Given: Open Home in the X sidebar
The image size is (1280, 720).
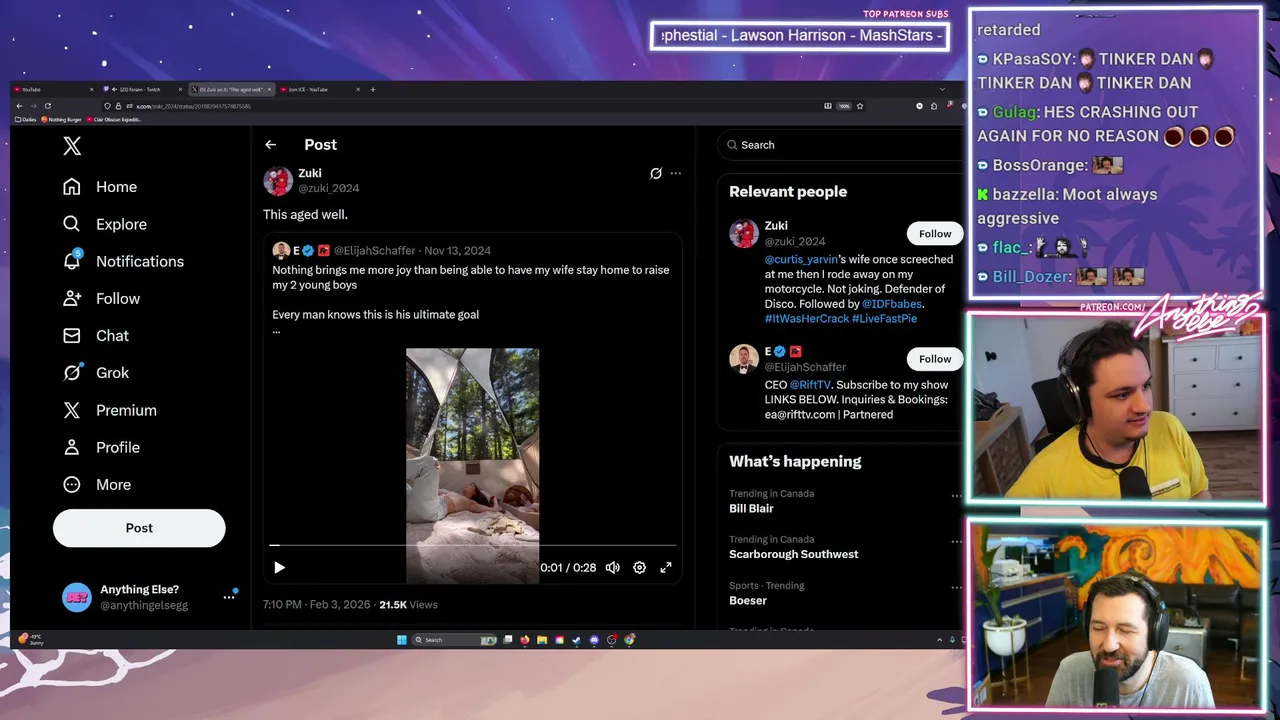Looking at the screenshot, I should coord(100,187).
